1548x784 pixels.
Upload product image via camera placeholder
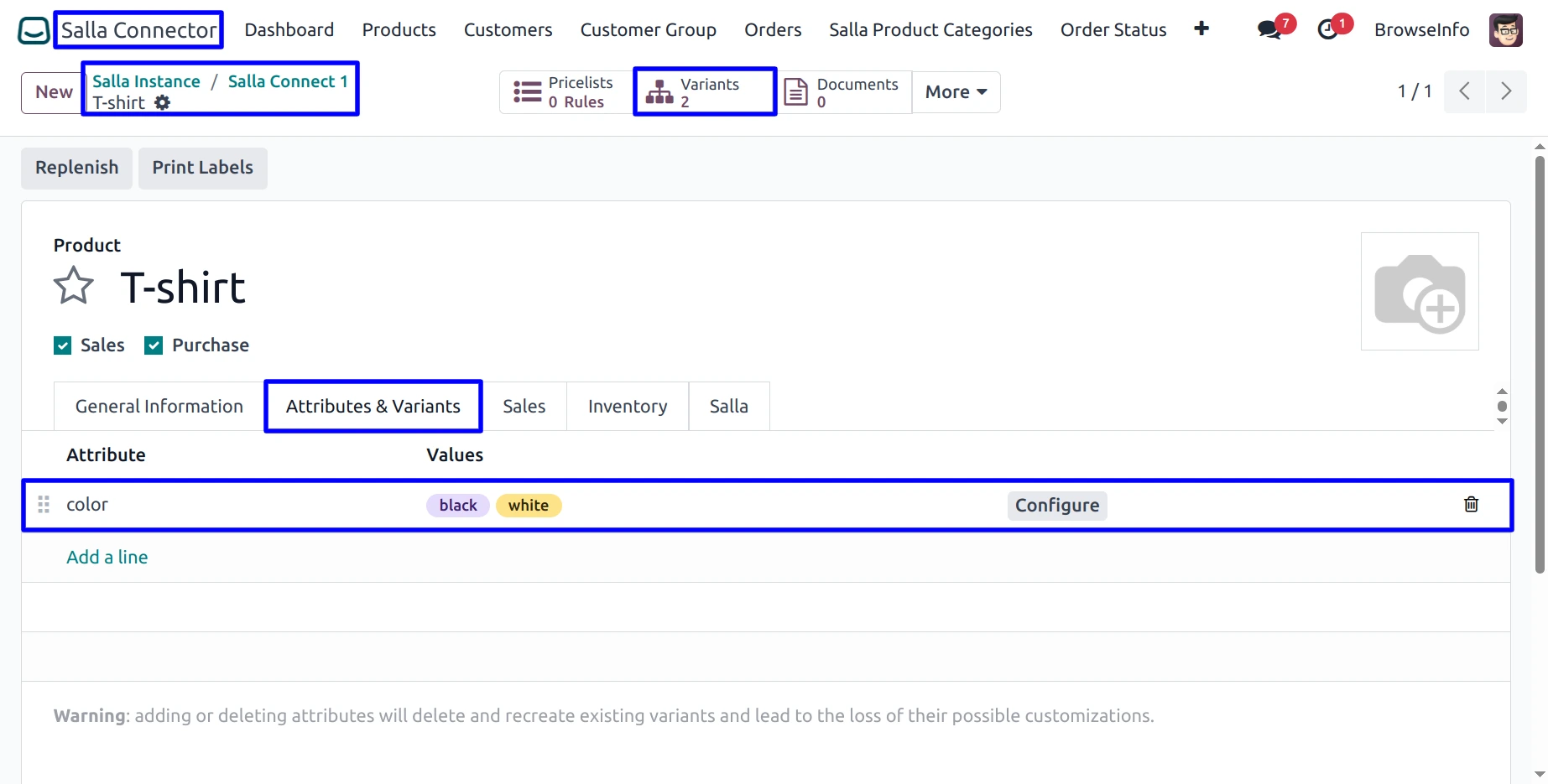1420,292
